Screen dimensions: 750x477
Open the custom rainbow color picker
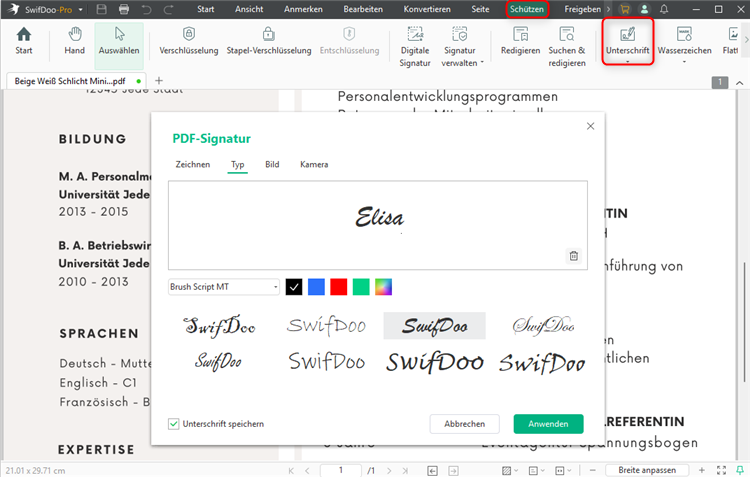[384, 287]
